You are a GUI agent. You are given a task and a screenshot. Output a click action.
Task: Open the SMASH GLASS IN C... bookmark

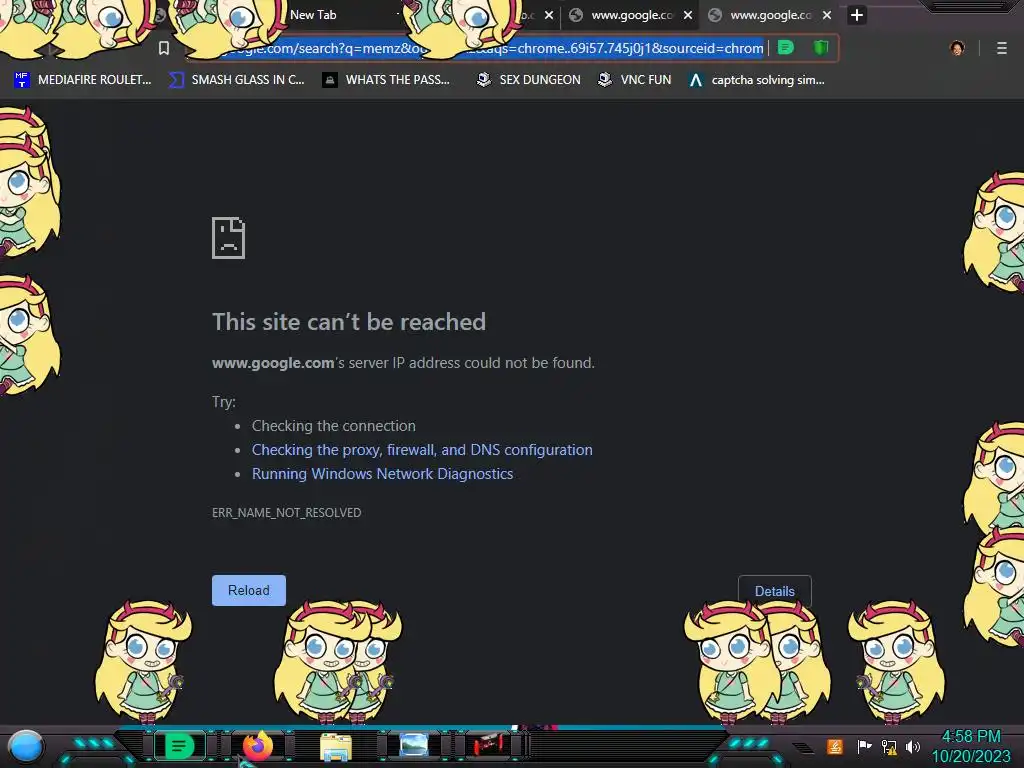click(237, 80)
